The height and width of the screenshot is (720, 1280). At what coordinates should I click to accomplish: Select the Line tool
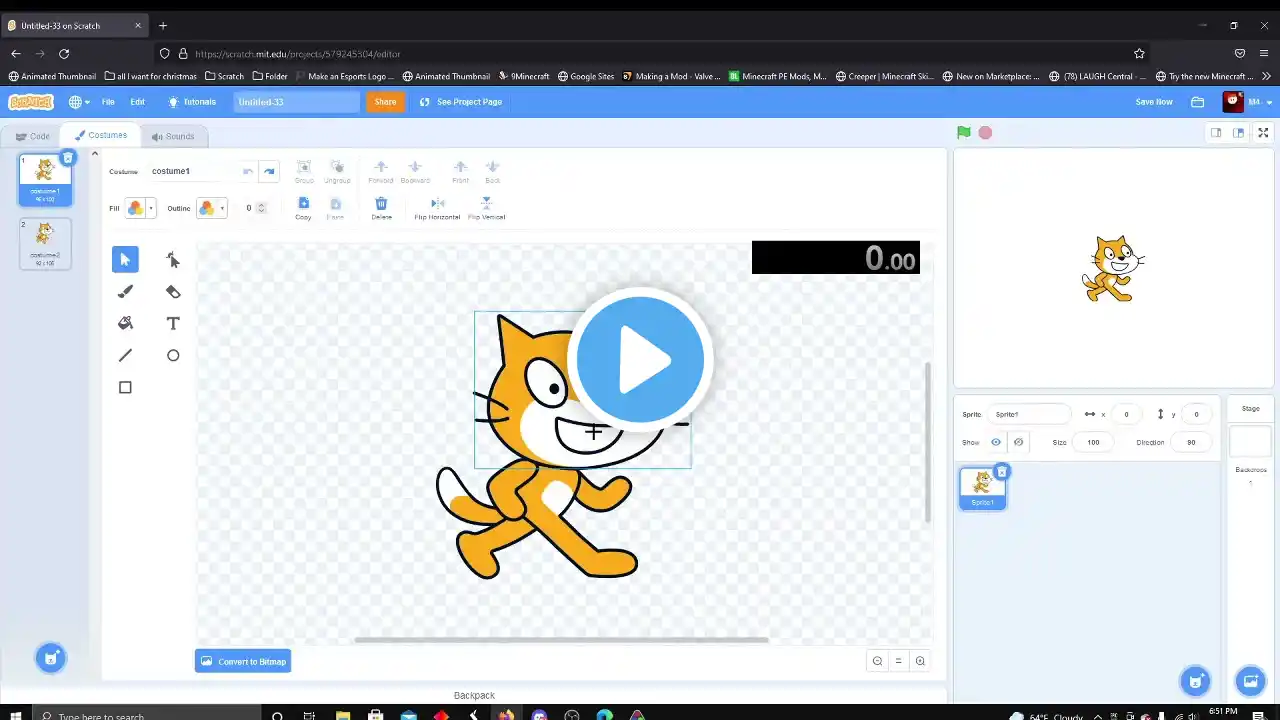(x=125, y=356)
